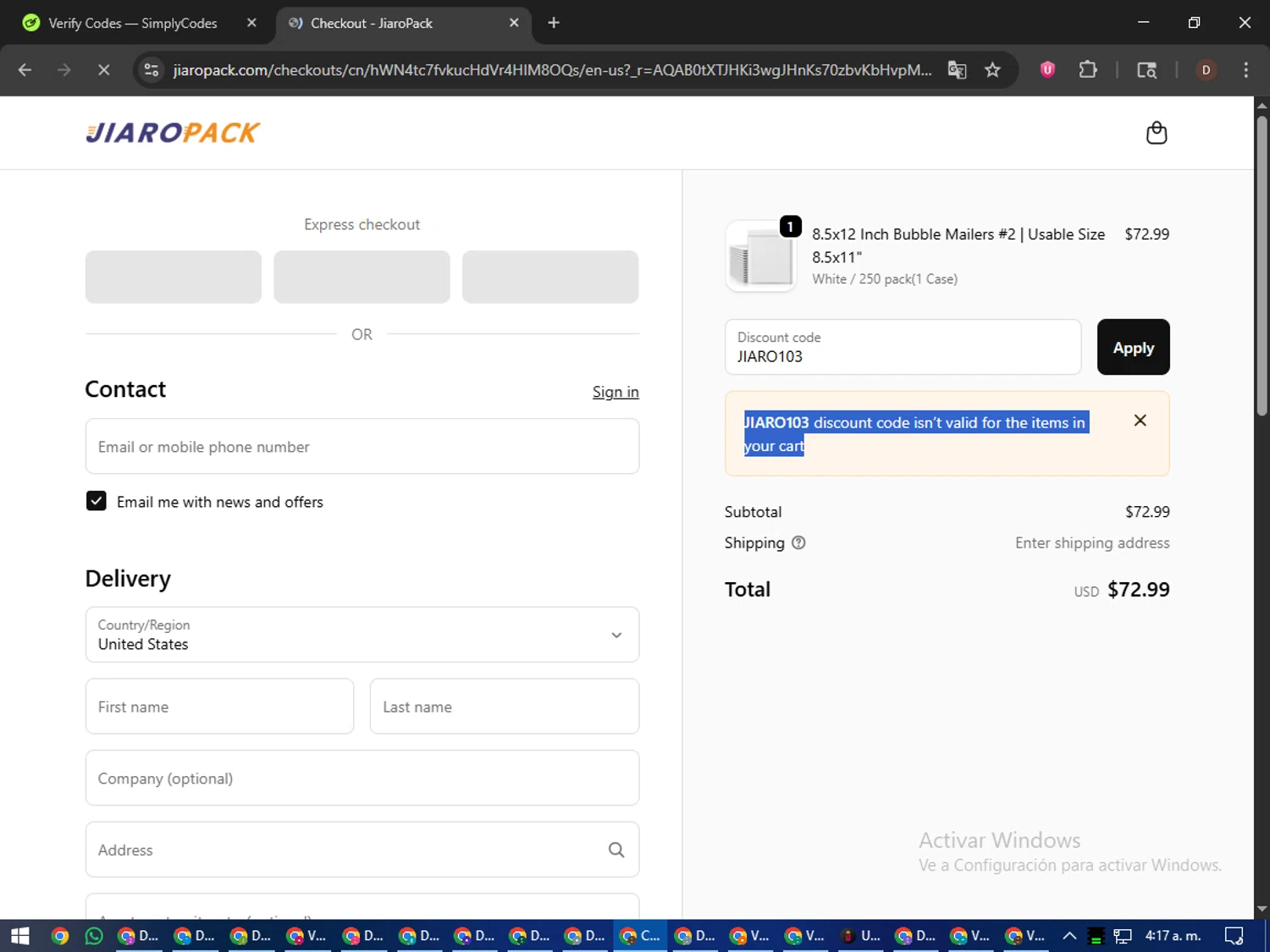Open the Brave-style shield extension icon
1270x952 pixels.
(x=1047, y=70)
